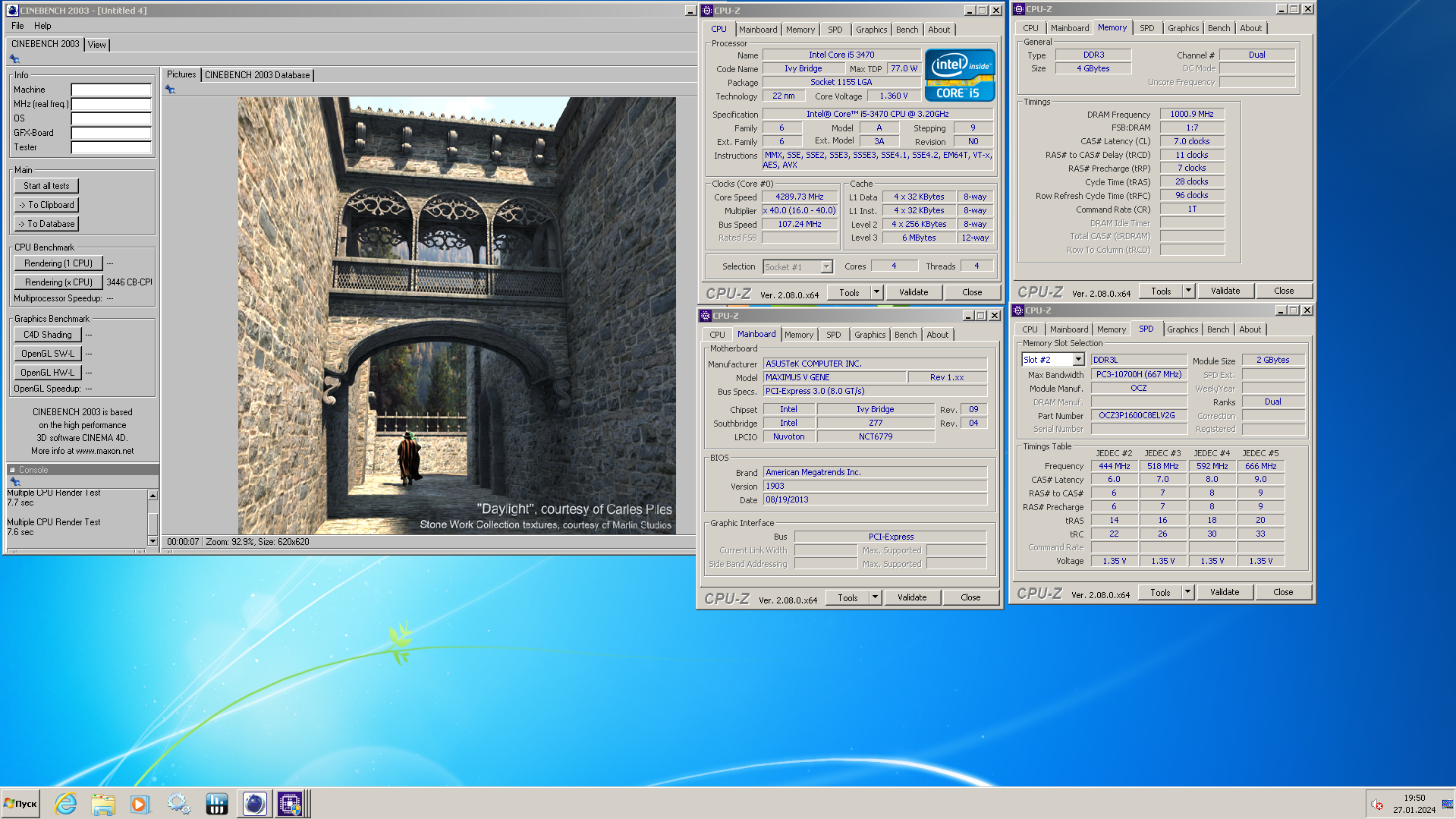Viewport: 1456px width, 819px height.
Task: Click title icon of CPU-Z CPU tab window
Action: 707,11
